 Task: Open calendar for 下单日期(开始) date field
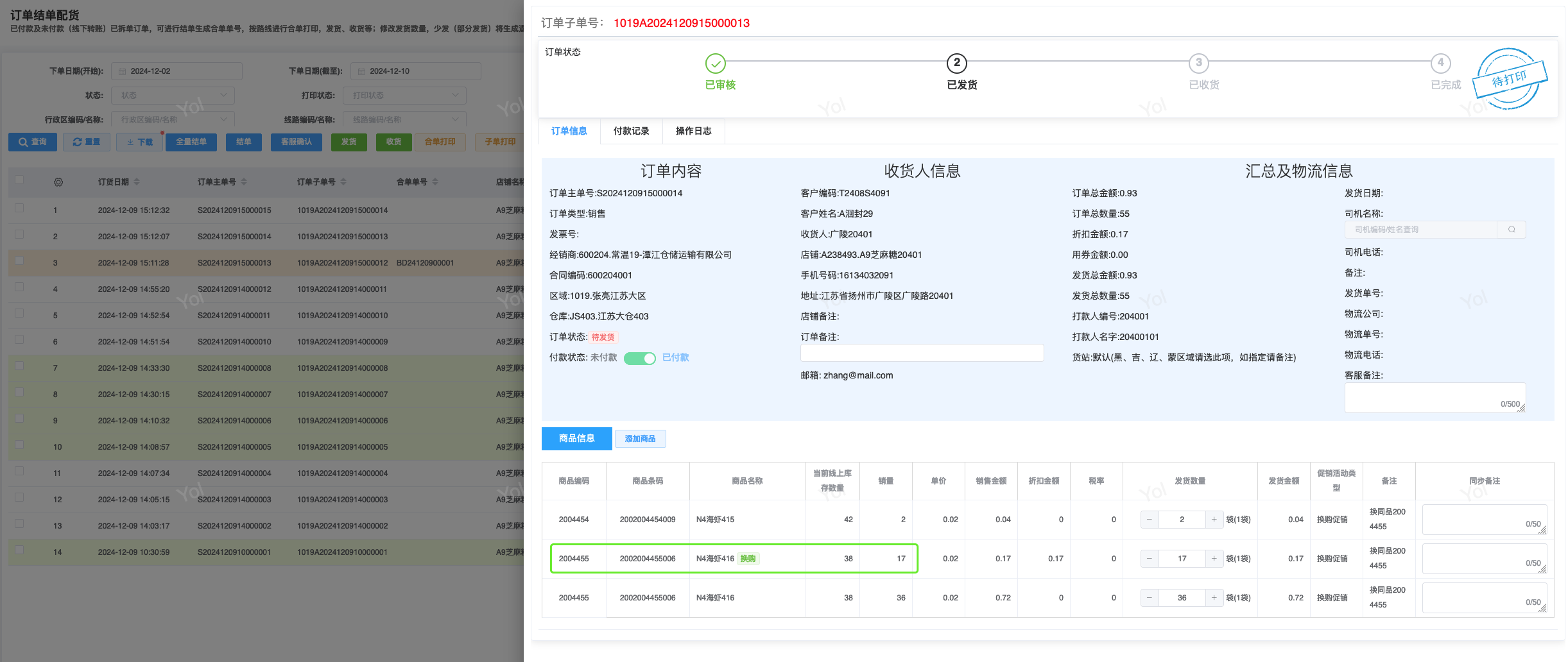(177, 71)
